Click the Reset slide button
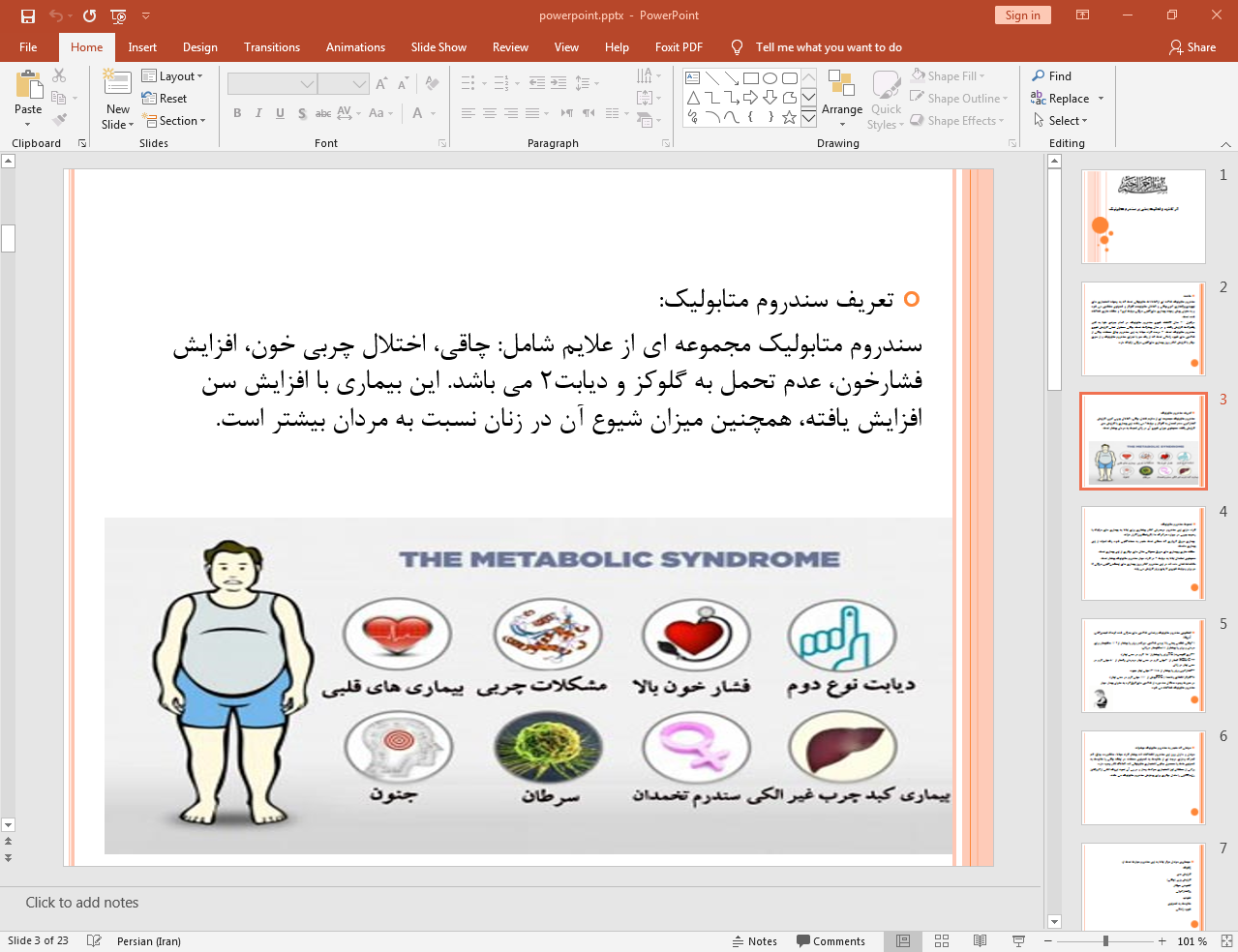The image size is (1238, 952). tap(165, 99)
